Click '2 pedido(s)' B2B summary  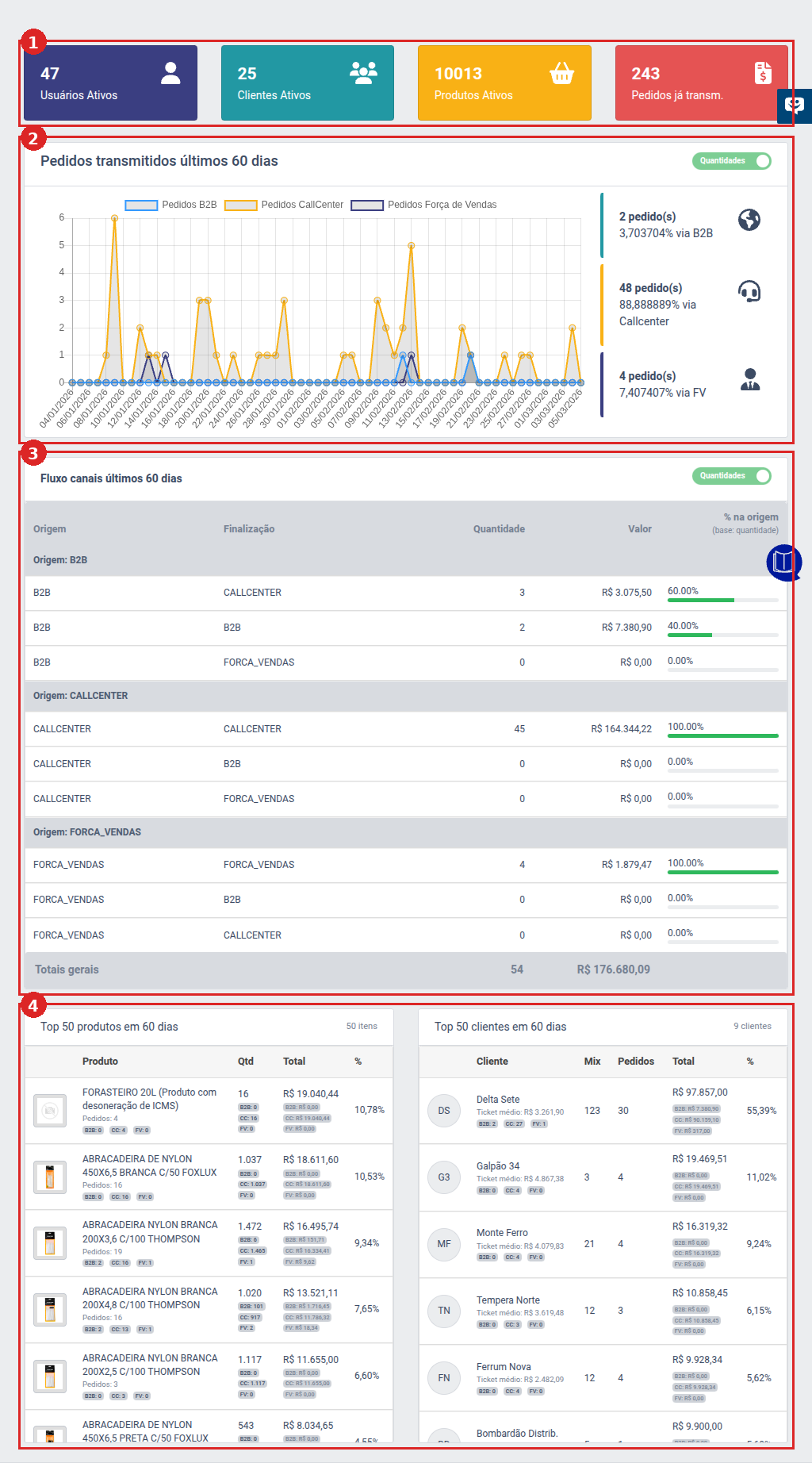[647, 217]
